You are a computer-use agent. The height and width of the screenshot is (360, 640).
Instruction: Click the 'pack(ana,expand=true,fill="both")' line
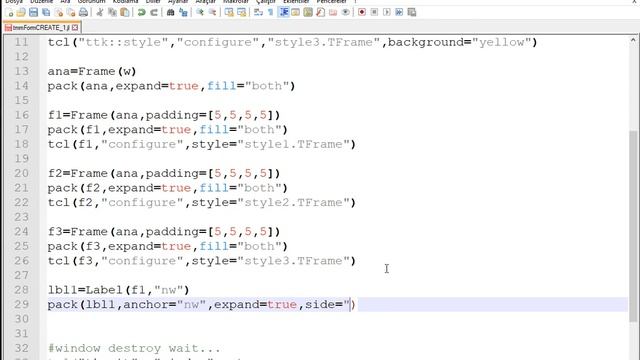tap(171, 86)
